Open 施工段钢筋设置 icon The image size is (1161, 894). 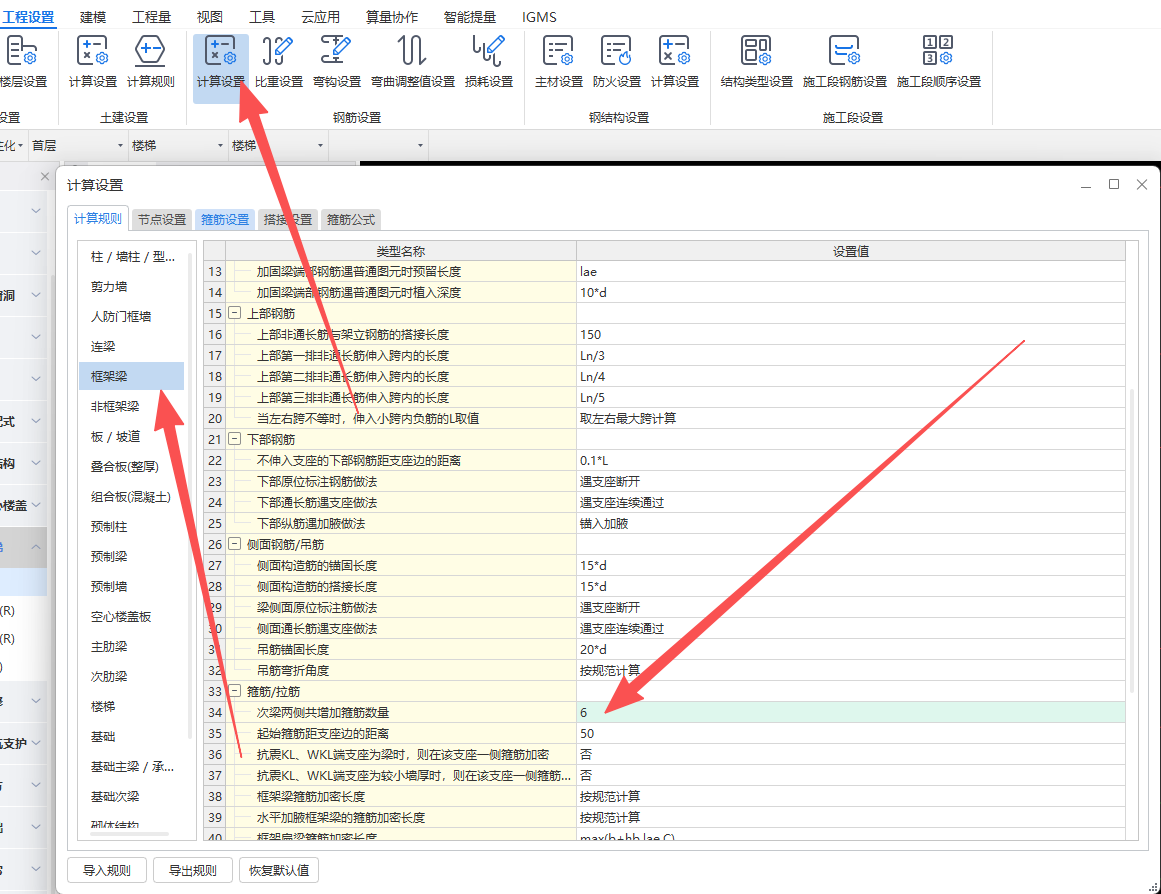844,62
